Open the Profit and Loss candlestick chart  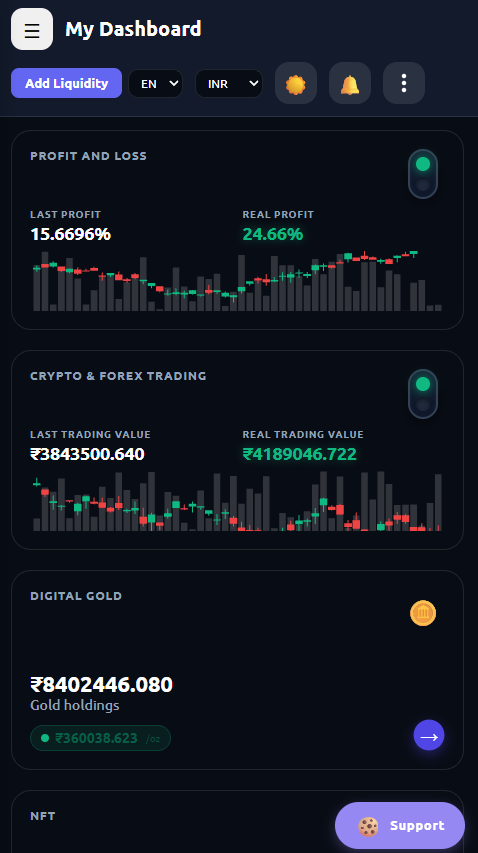238,281
